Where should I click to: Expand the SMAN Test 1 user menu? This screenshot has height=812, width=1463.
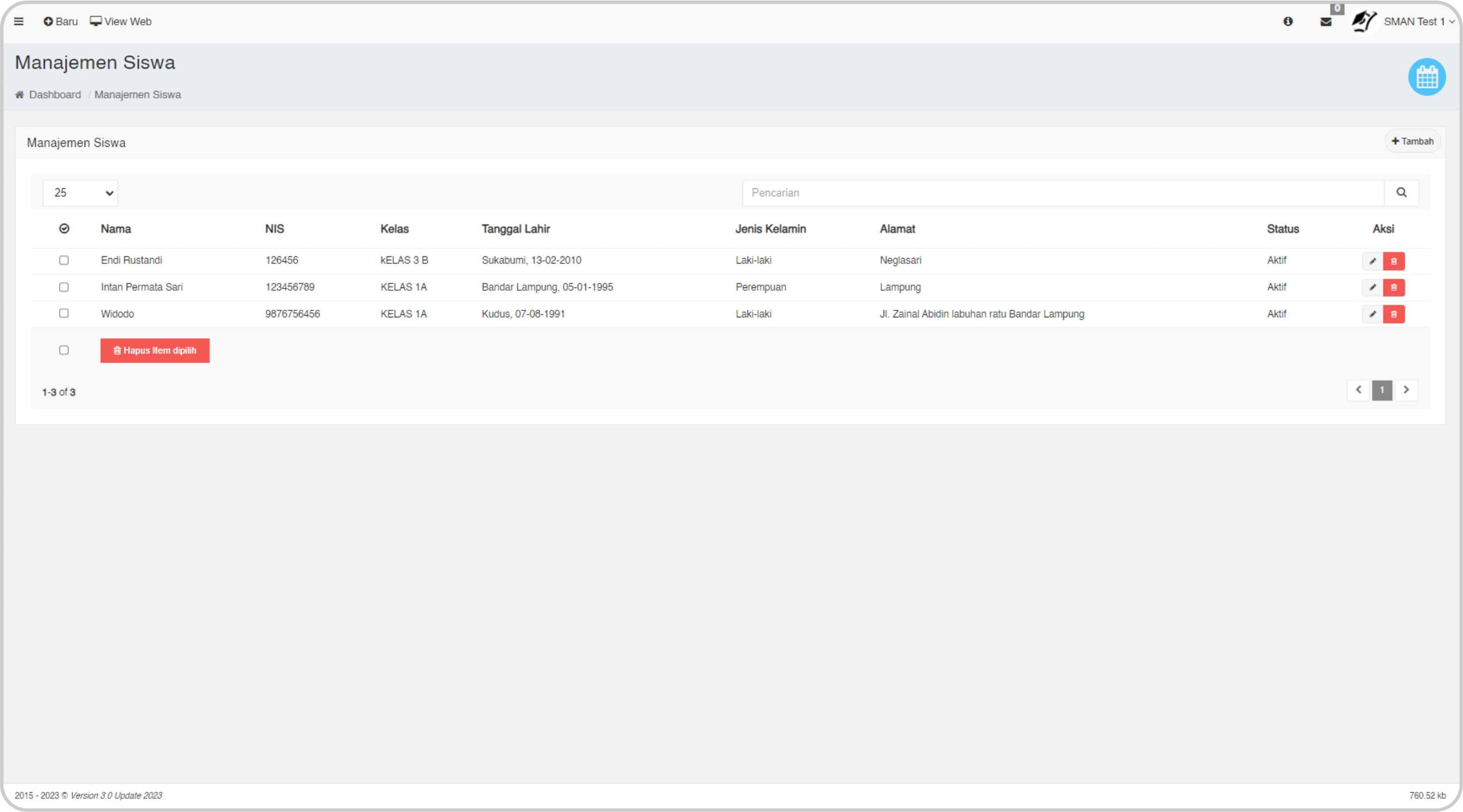tap(1417, 22)
